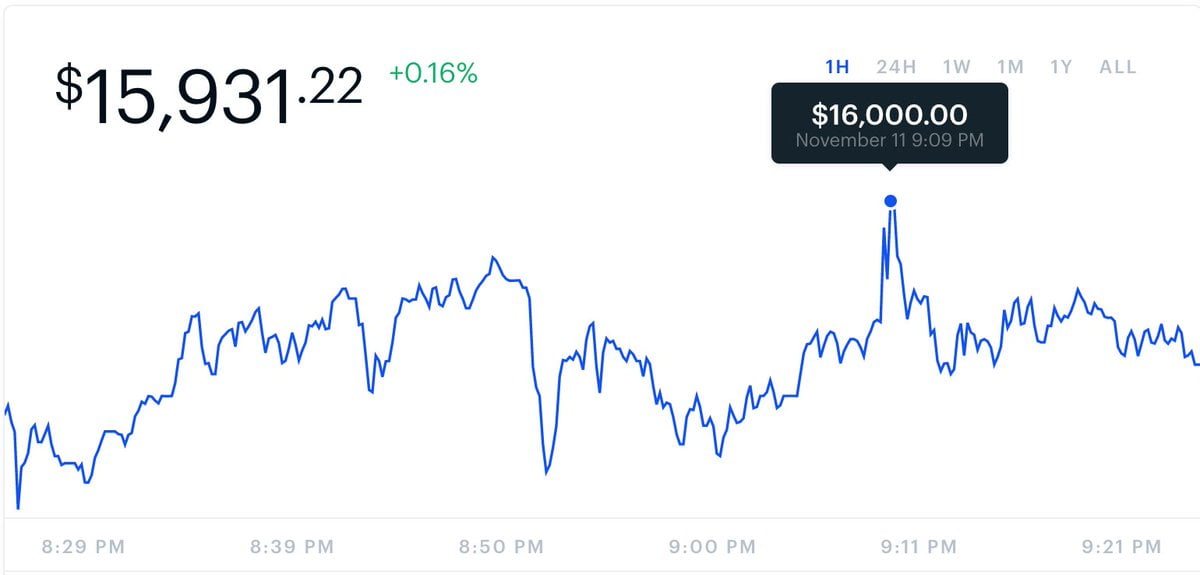
Task: Open the 1Y price chart view
Action: tap(1061, 67)
